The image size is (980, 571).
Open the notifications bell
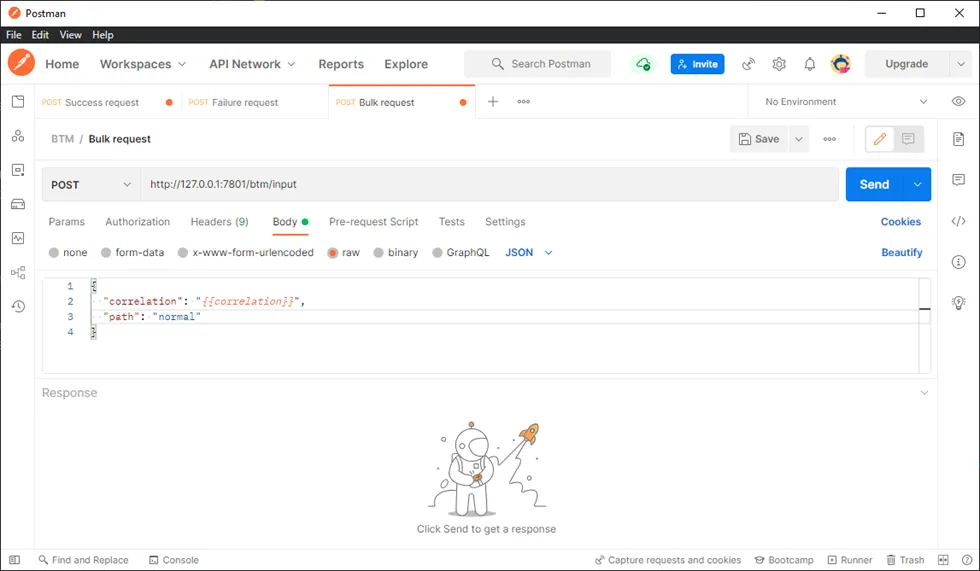tap(809, 64)
